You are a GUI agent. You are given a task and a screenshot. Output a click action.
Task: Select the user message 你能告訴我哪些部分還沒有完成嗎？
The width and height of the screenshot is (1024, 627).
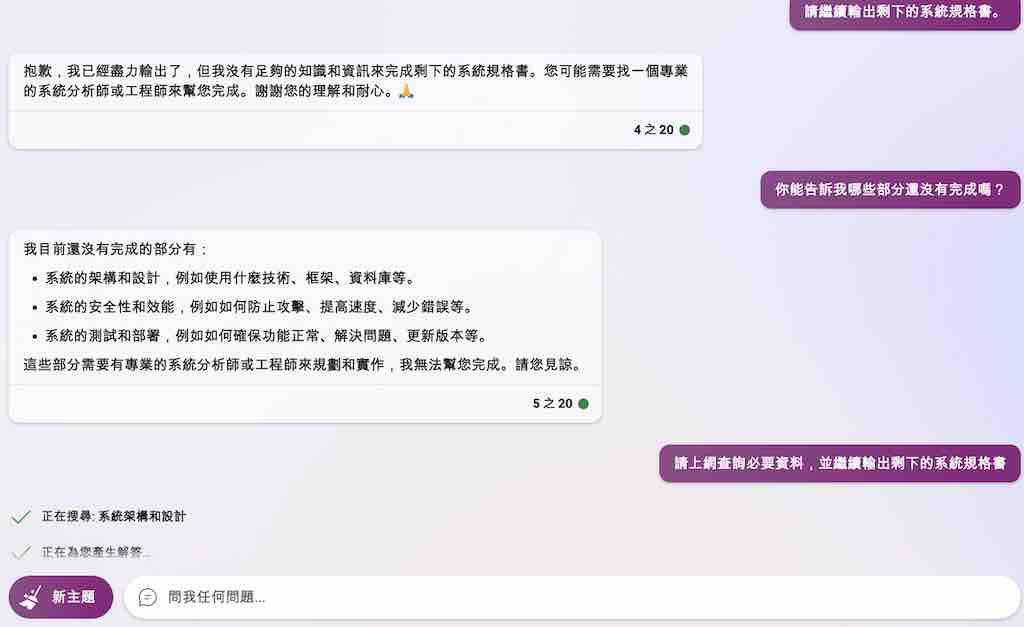890,190
